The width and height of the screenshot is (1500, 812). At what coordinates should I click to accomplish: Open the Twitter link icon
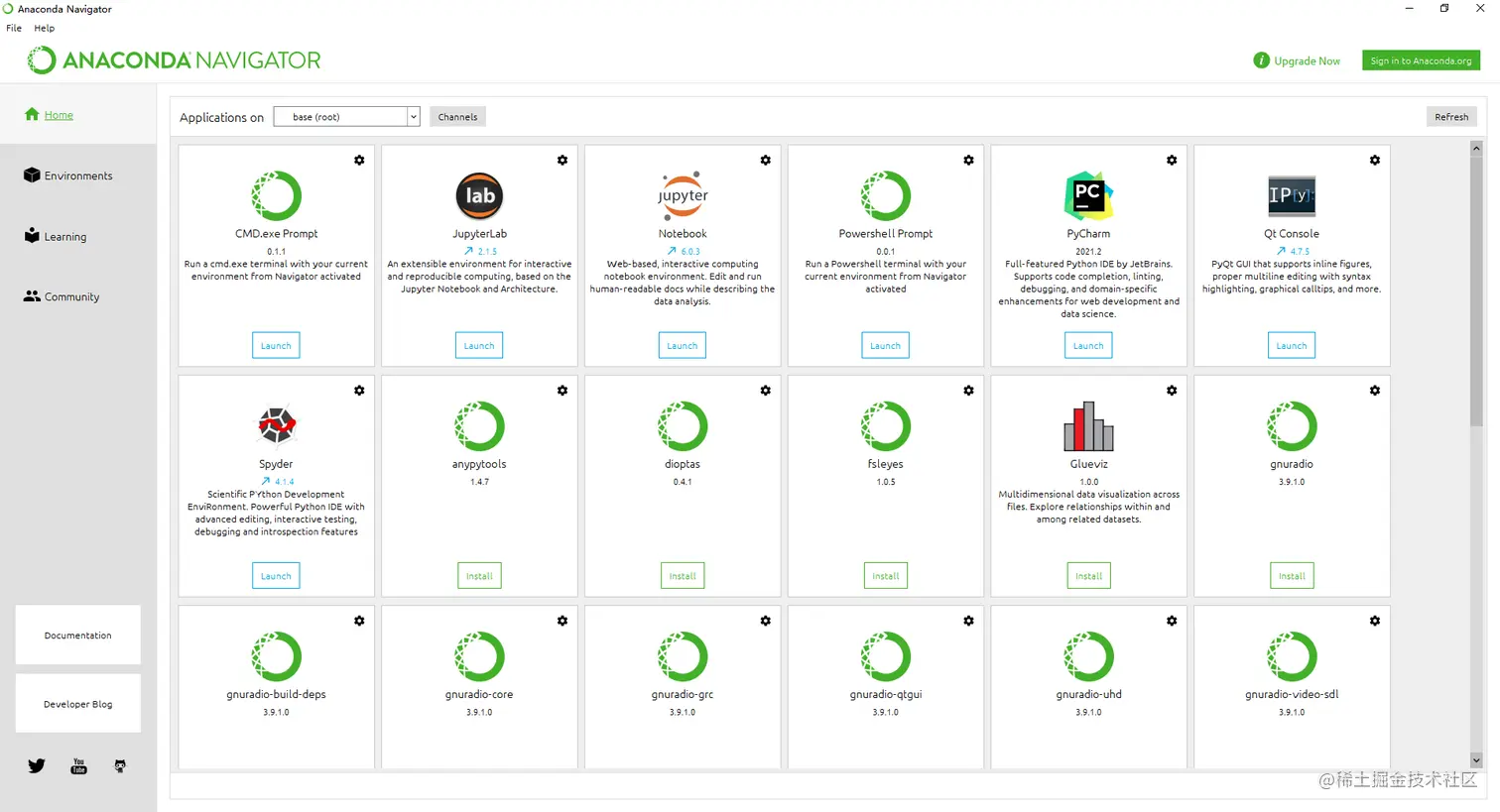pyautogui.click(x=37, y=765)
